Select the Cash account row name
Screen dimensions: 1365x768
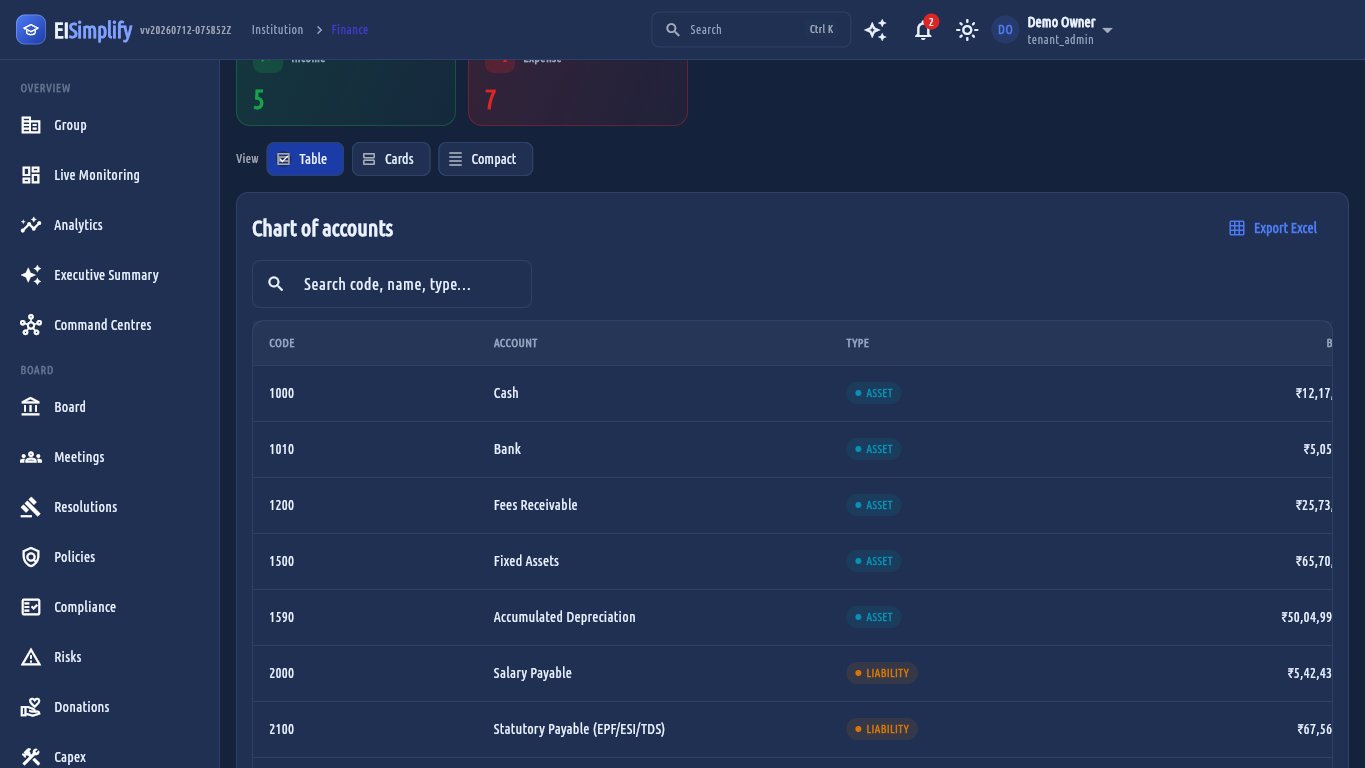click(x=506, y=393)
